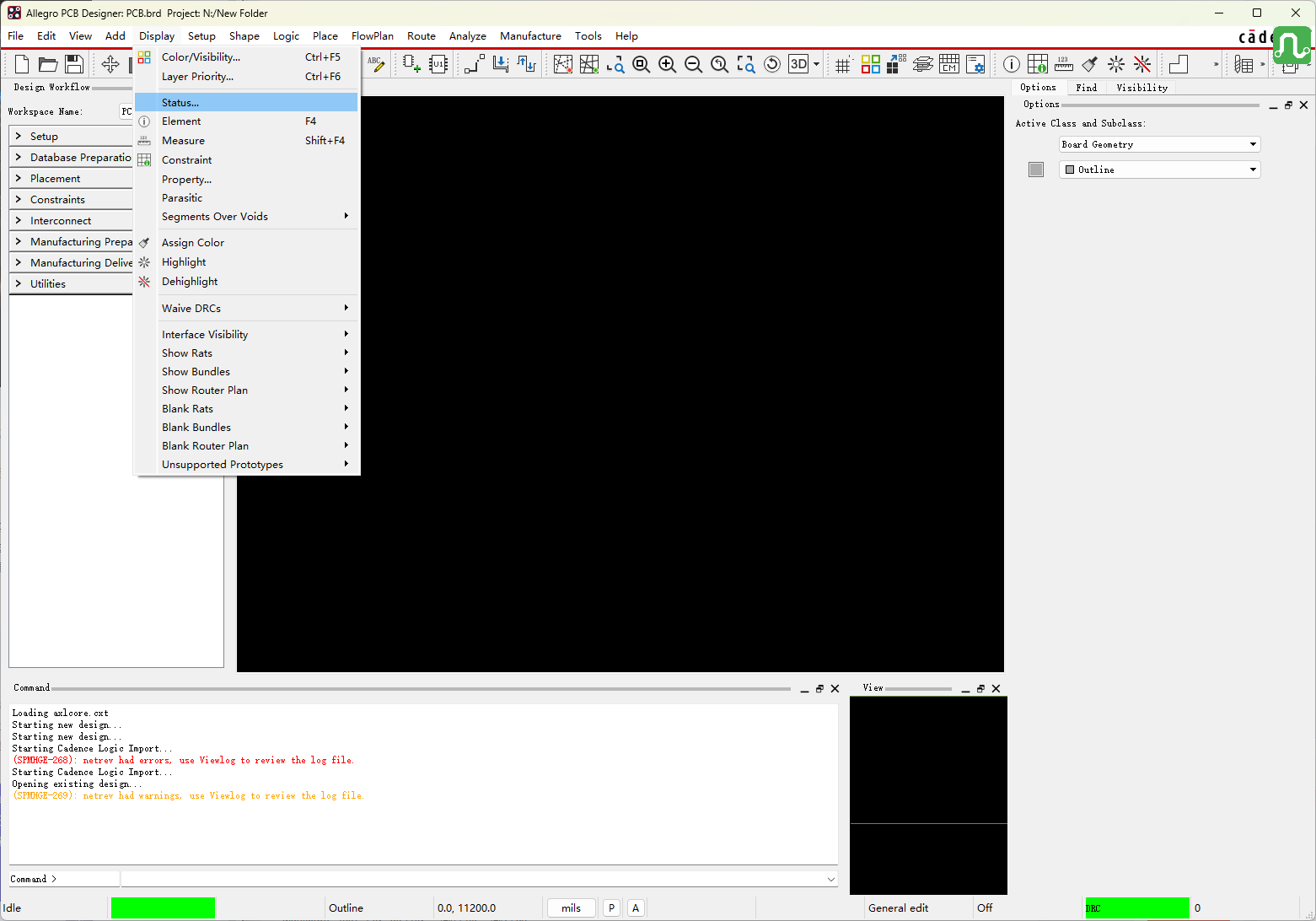Viewport: 1316px width, 921px height.
Task: Expand the Utilities workflow section
Action: coord(71,283)
